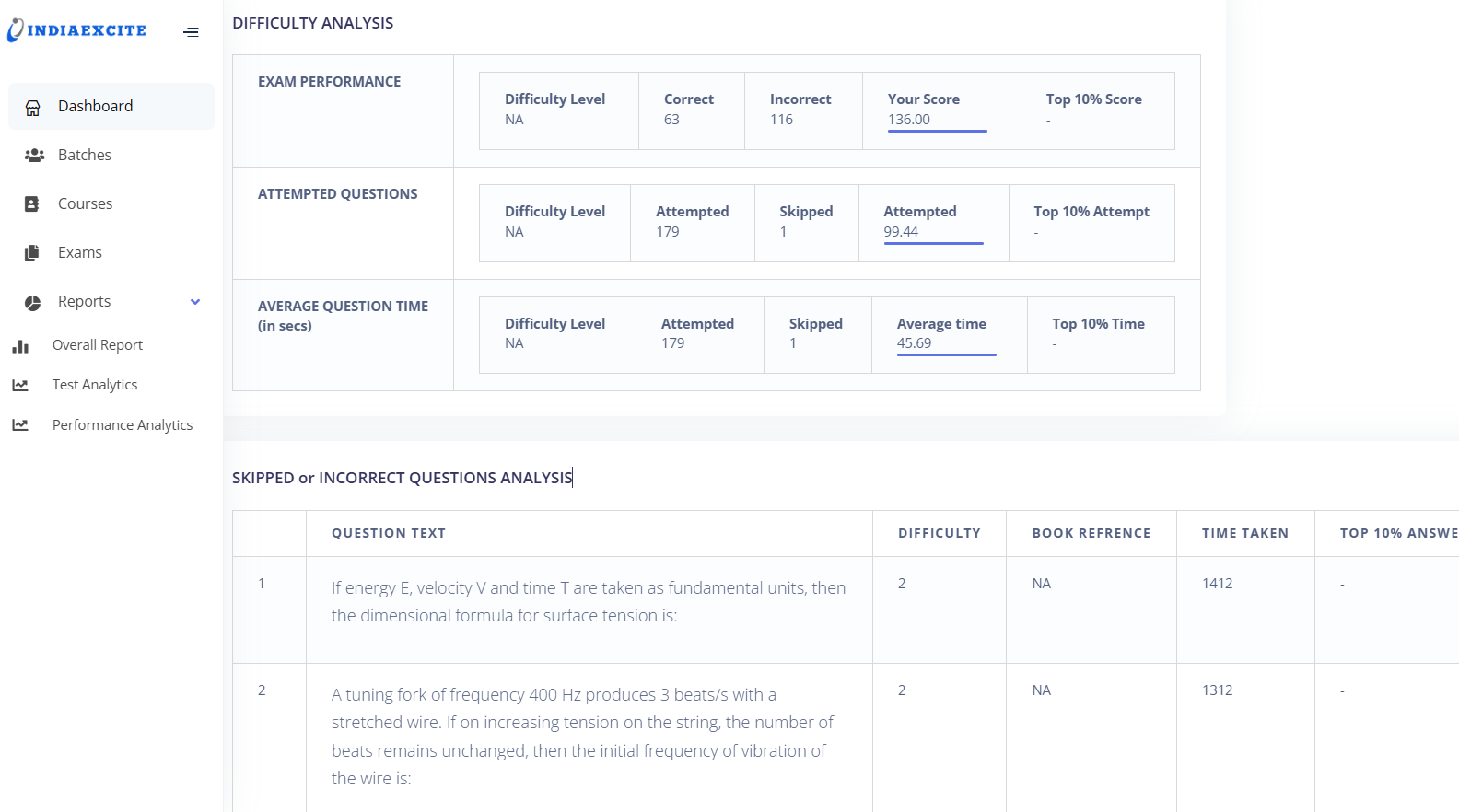Click the Exams copy icon
The image size is (1459, 812).
32,253
